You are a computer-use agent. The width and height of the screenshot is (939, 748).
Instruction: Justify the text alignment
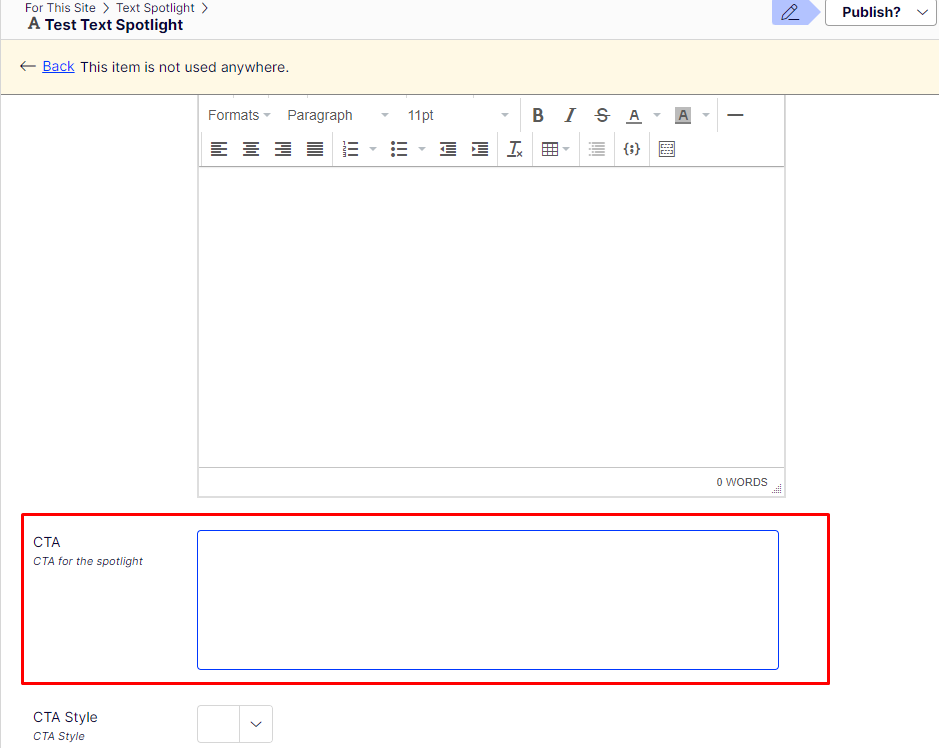(315, 149)
